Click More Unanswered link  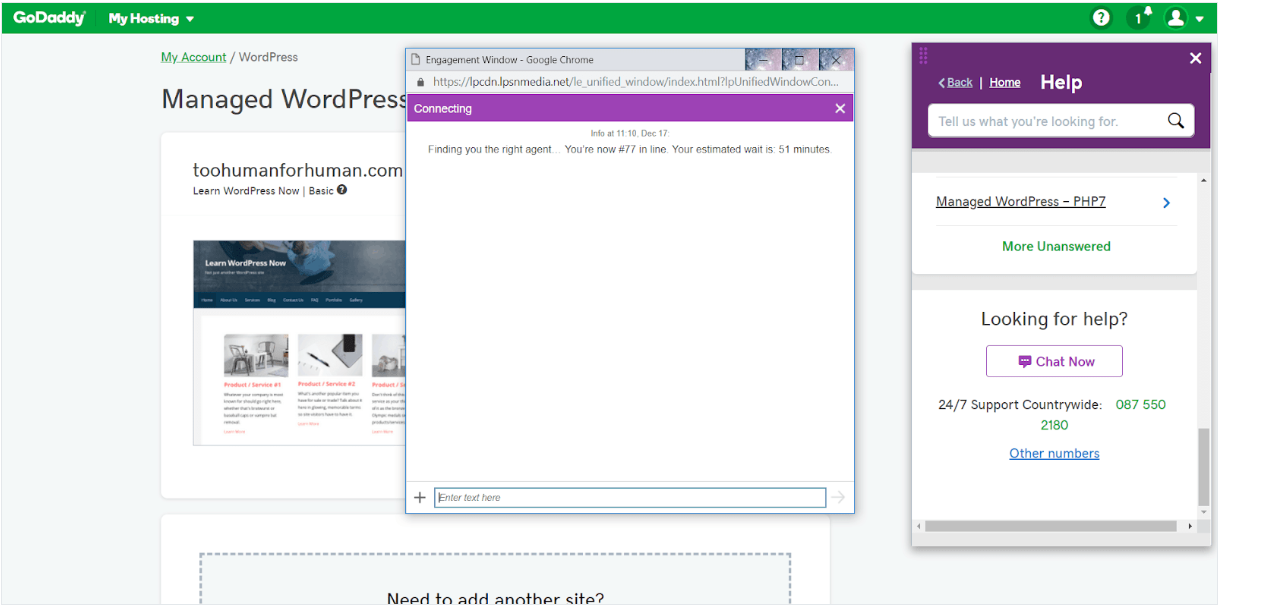pos(1056,246)
